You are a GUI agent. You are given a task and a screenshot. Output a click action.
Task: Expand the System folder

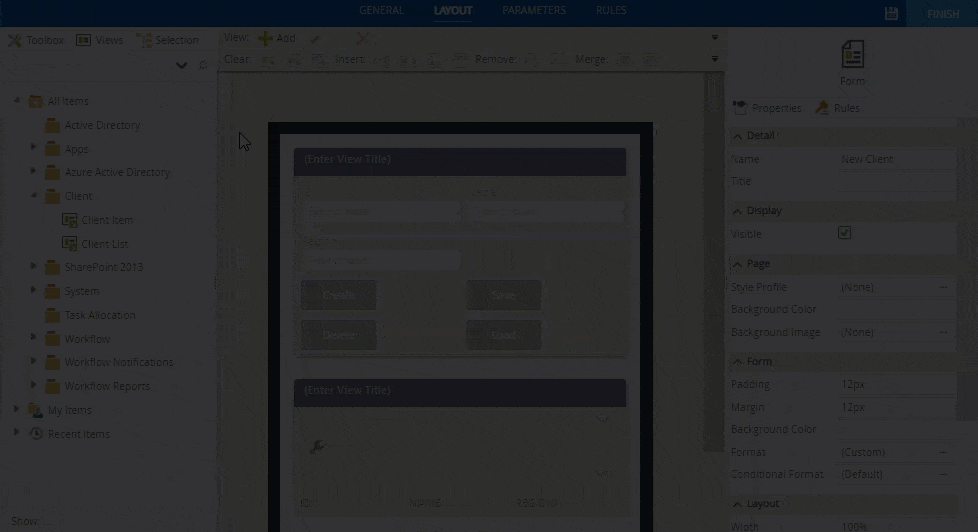coord(33,290)
